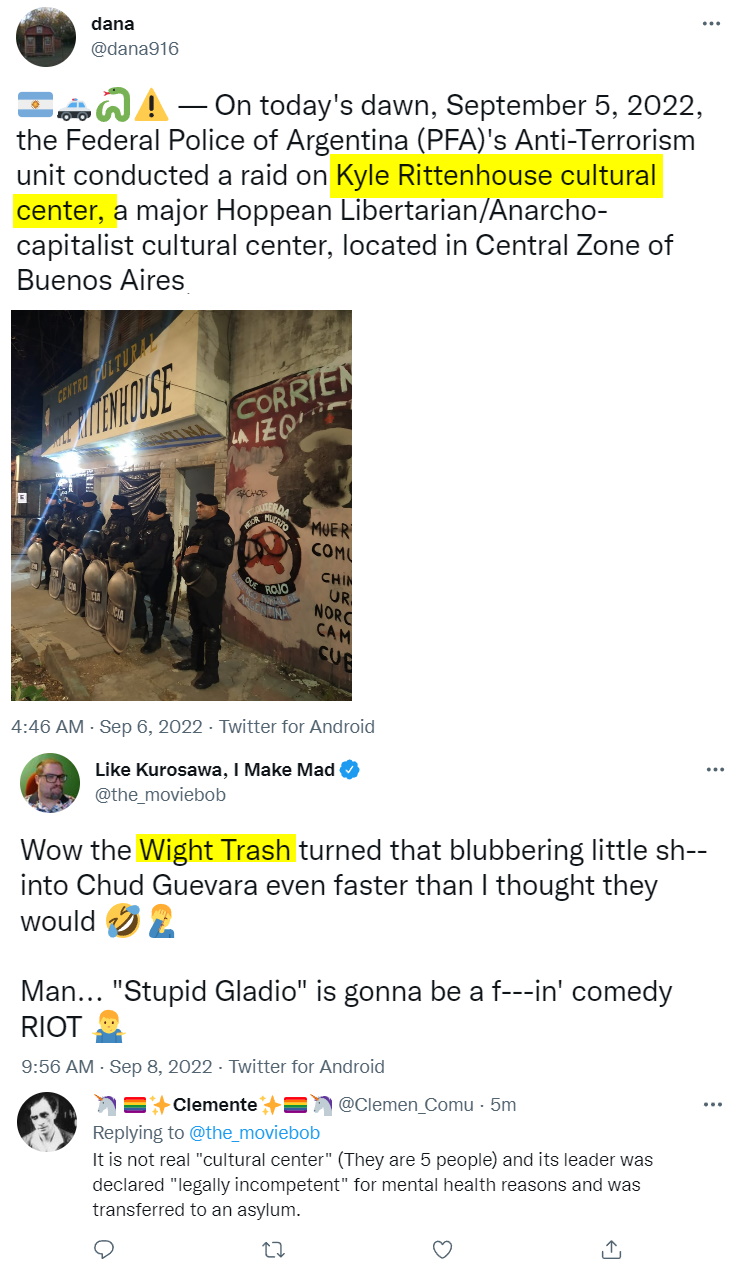Open the dana display name
The height and width of the screenshot is (1271, 736).
[x=112, y=24]
